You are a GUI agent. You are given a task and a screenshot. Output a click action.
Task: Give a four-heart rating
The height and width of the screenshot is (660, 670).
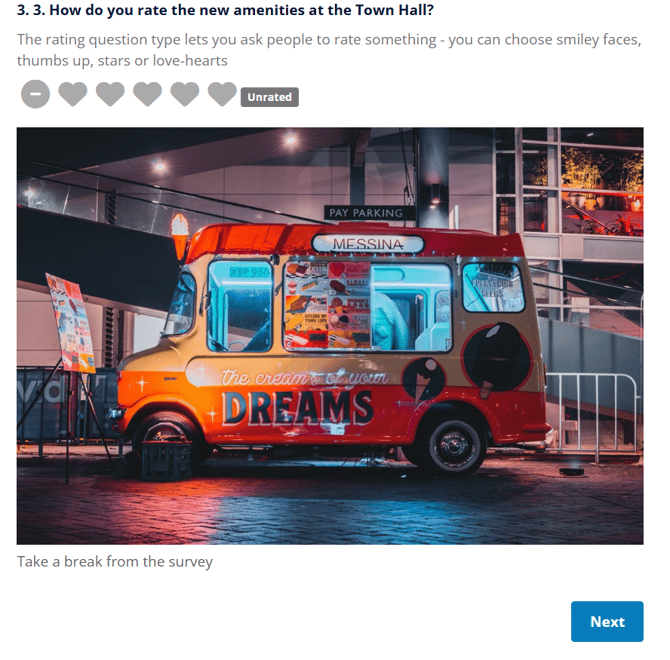click(185, 94)
